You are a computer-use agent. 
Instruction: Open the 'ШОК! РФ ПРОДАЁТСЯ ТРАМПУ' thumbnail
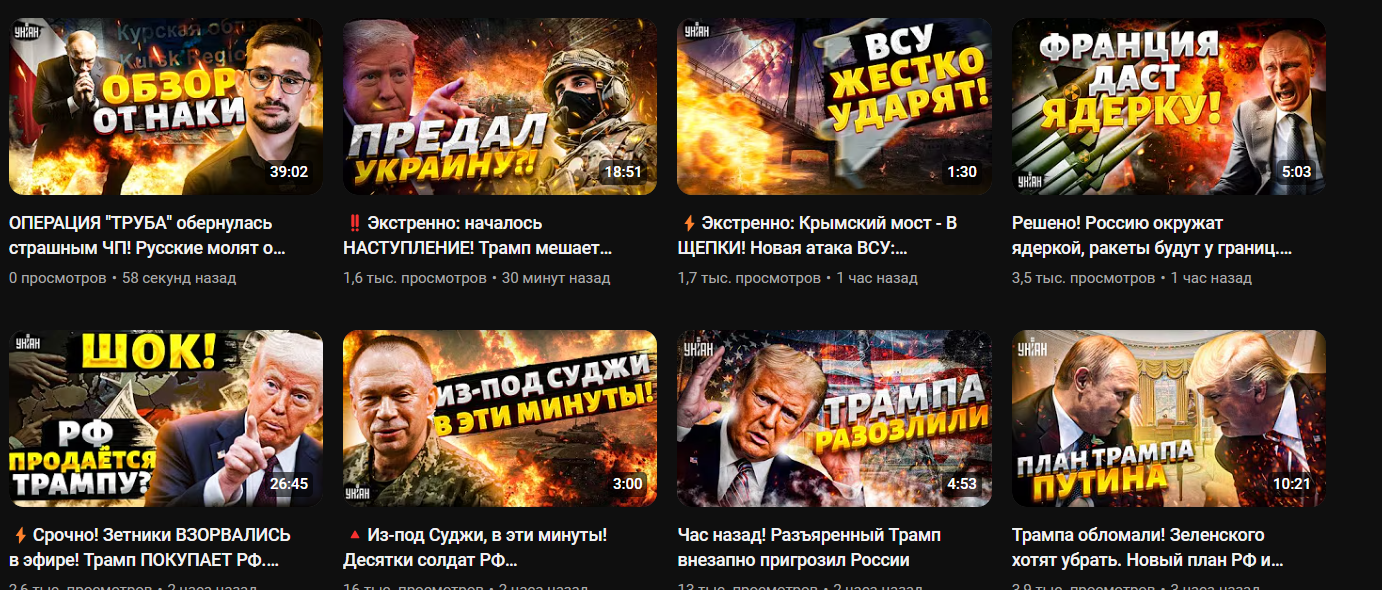tap(166, 419)
